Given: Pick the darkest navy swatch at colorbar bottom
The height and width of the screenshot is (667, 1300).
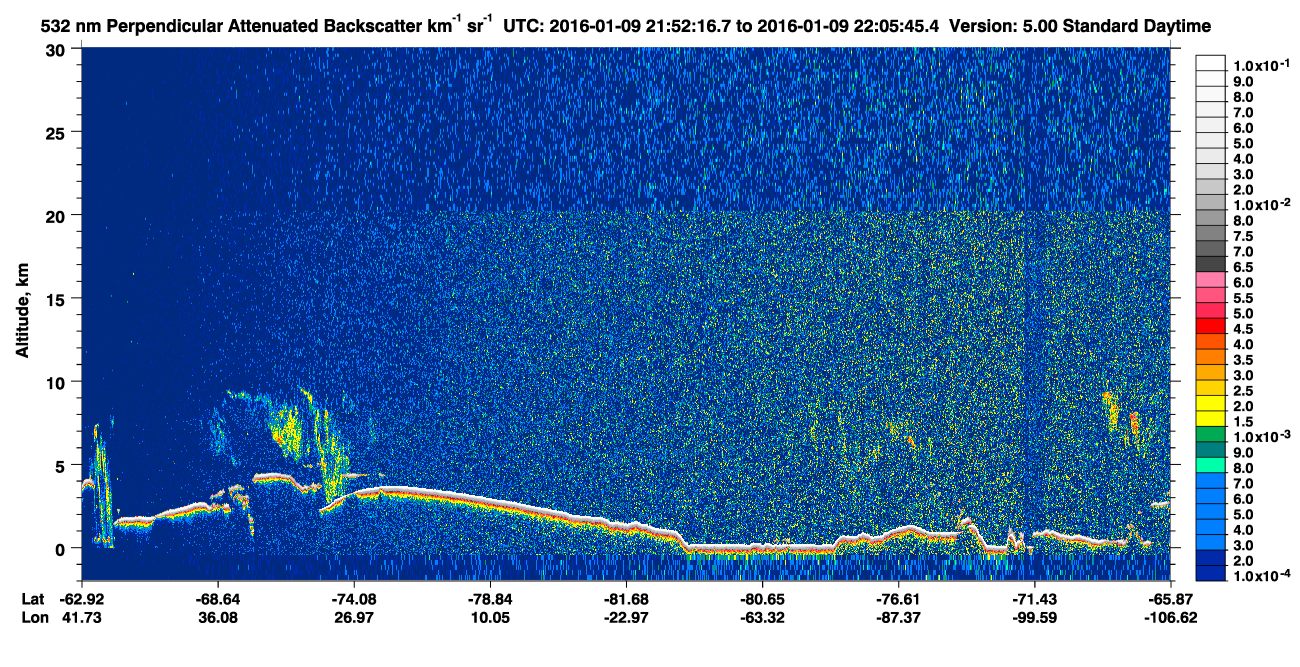Looking at the screenshot, I should 1211,574.
